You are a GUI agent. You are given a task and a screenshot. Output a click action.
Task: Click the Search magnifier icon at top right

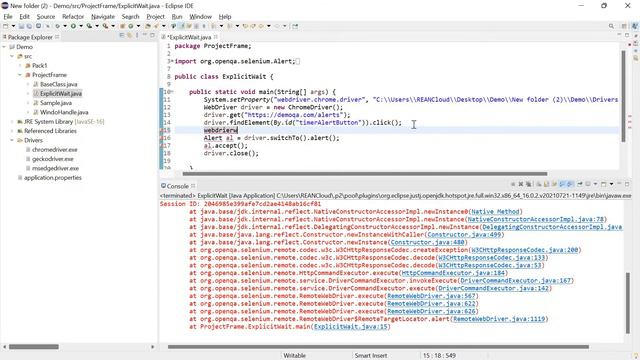[x=611, y=26]
